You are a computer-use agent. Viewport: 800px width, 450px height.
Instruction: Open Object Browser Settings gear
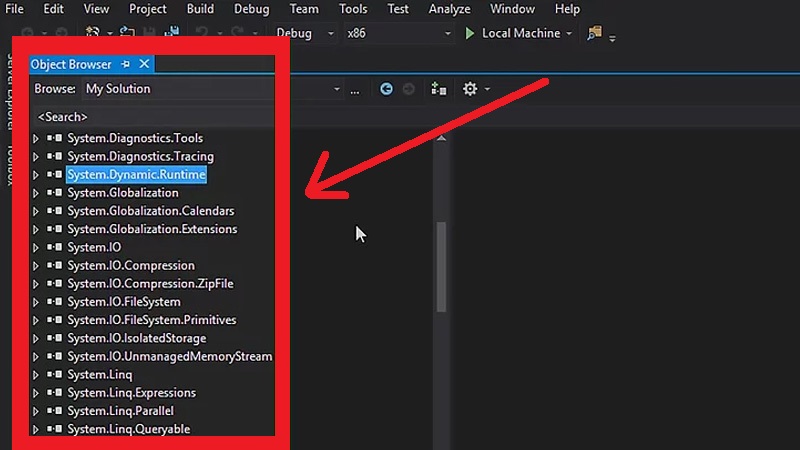click(x=470, y=89)
